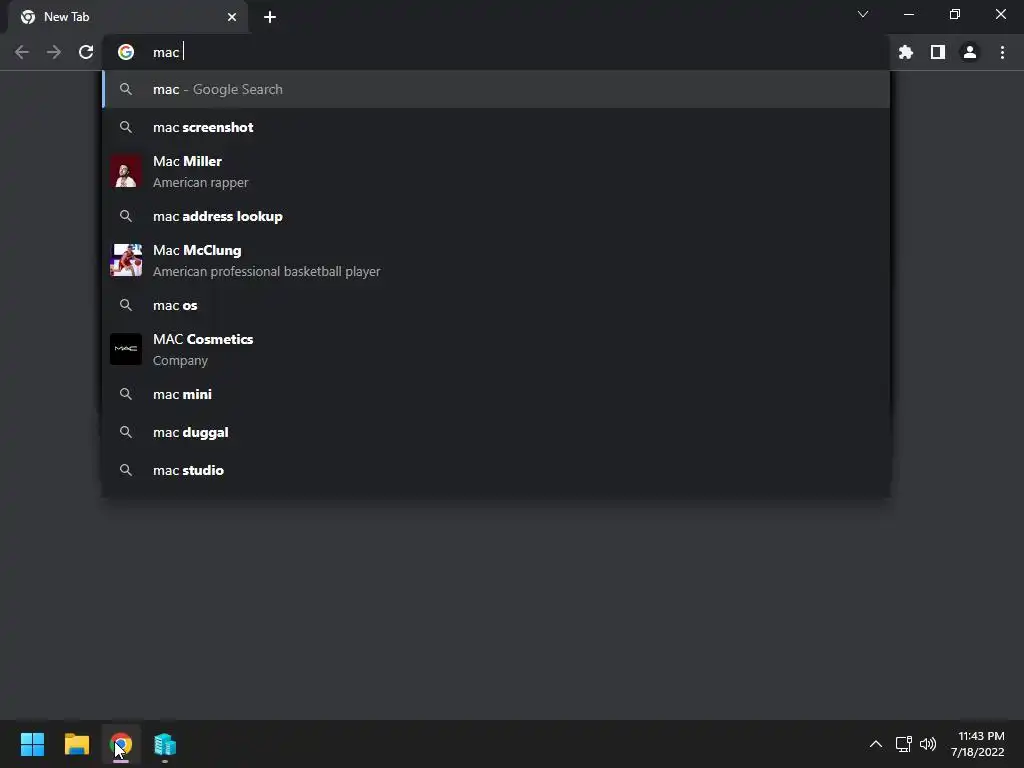Image resolution: width=1024 pixels, height=768 pixels.
Task: Click search icon beside 'mac os'
Action: tap(126, 305)
